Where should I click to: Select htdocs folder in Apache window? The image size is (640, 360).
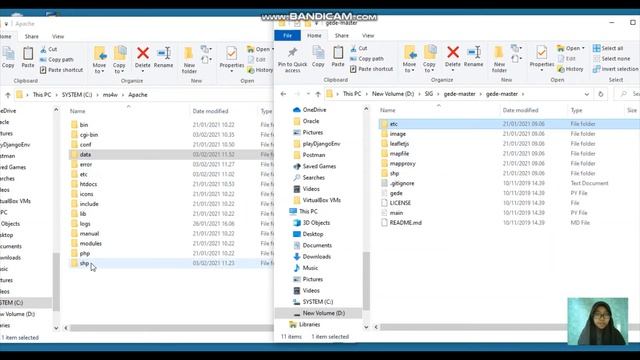pos(88,184)
